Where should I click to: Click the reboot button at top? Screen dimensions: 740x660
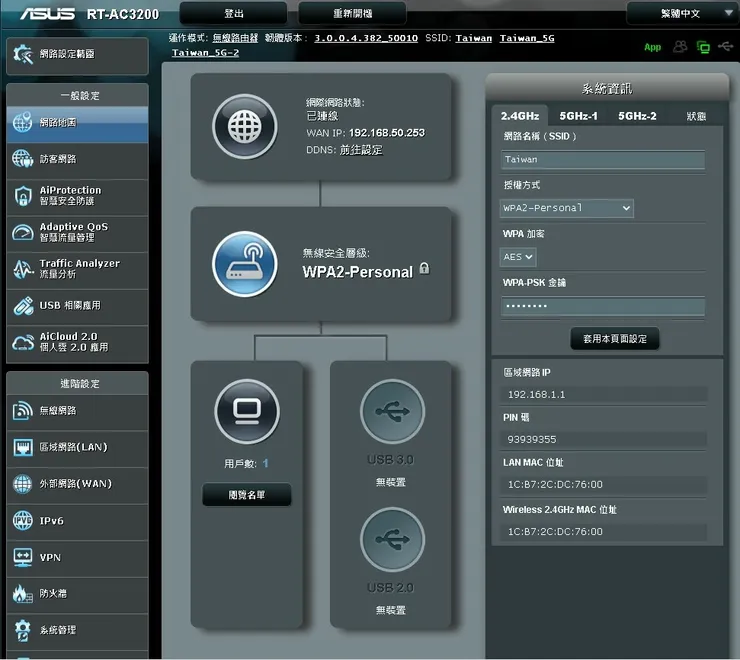tap(353, 13)
